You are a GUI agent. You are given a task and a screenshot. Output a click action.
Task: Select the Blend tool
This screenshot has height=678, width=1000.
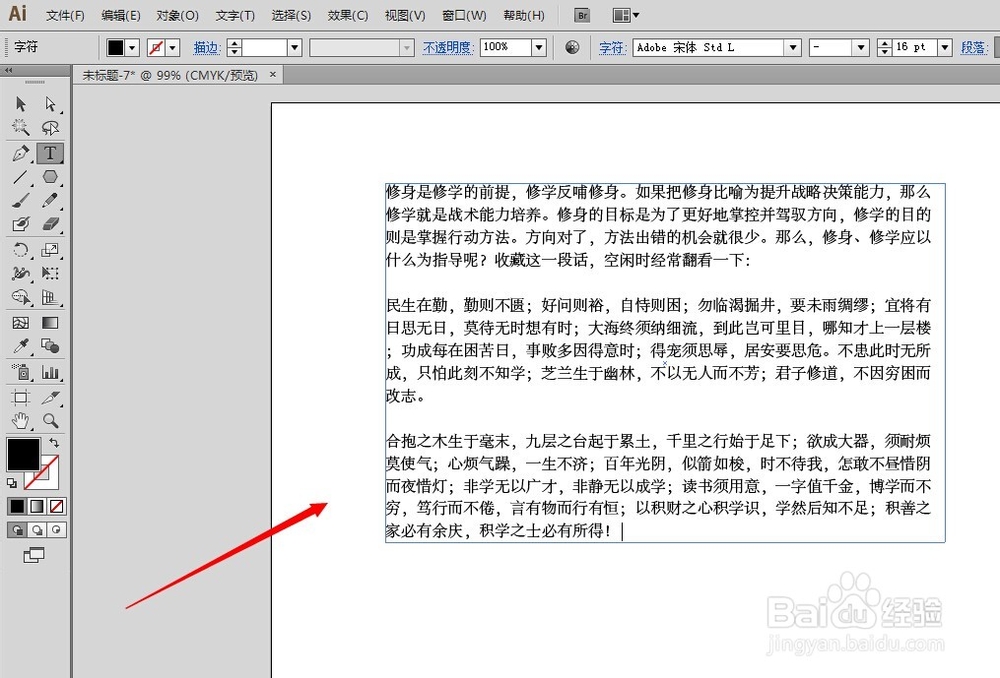[x=50, y=346]
